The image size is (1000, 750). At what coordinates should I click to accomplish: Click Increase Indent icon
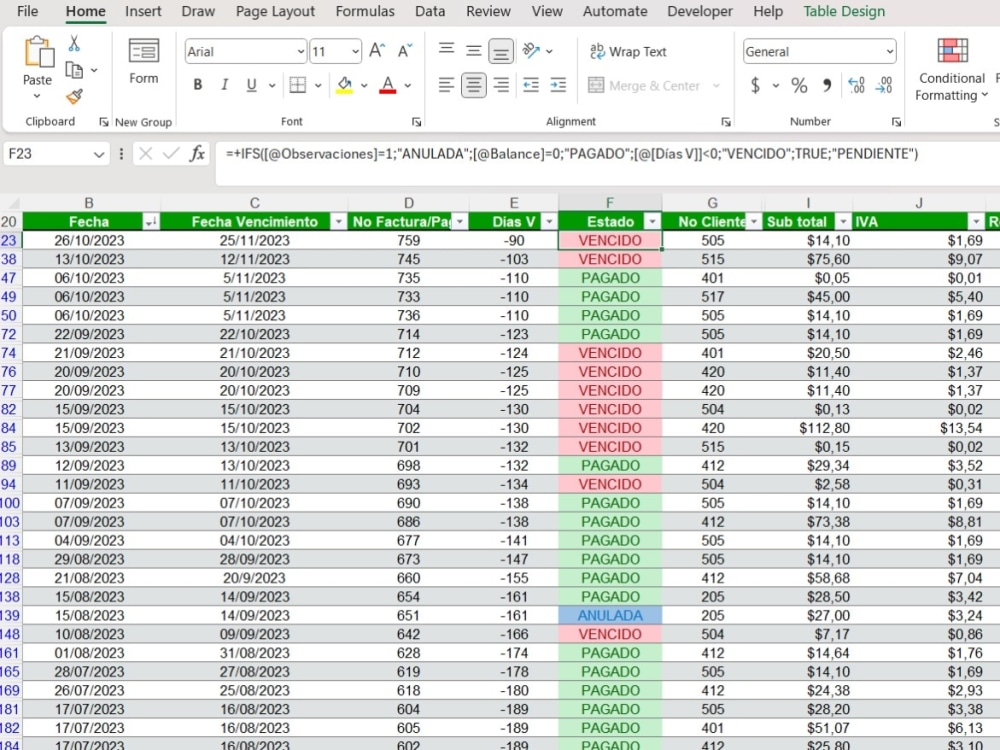[558, 85]
